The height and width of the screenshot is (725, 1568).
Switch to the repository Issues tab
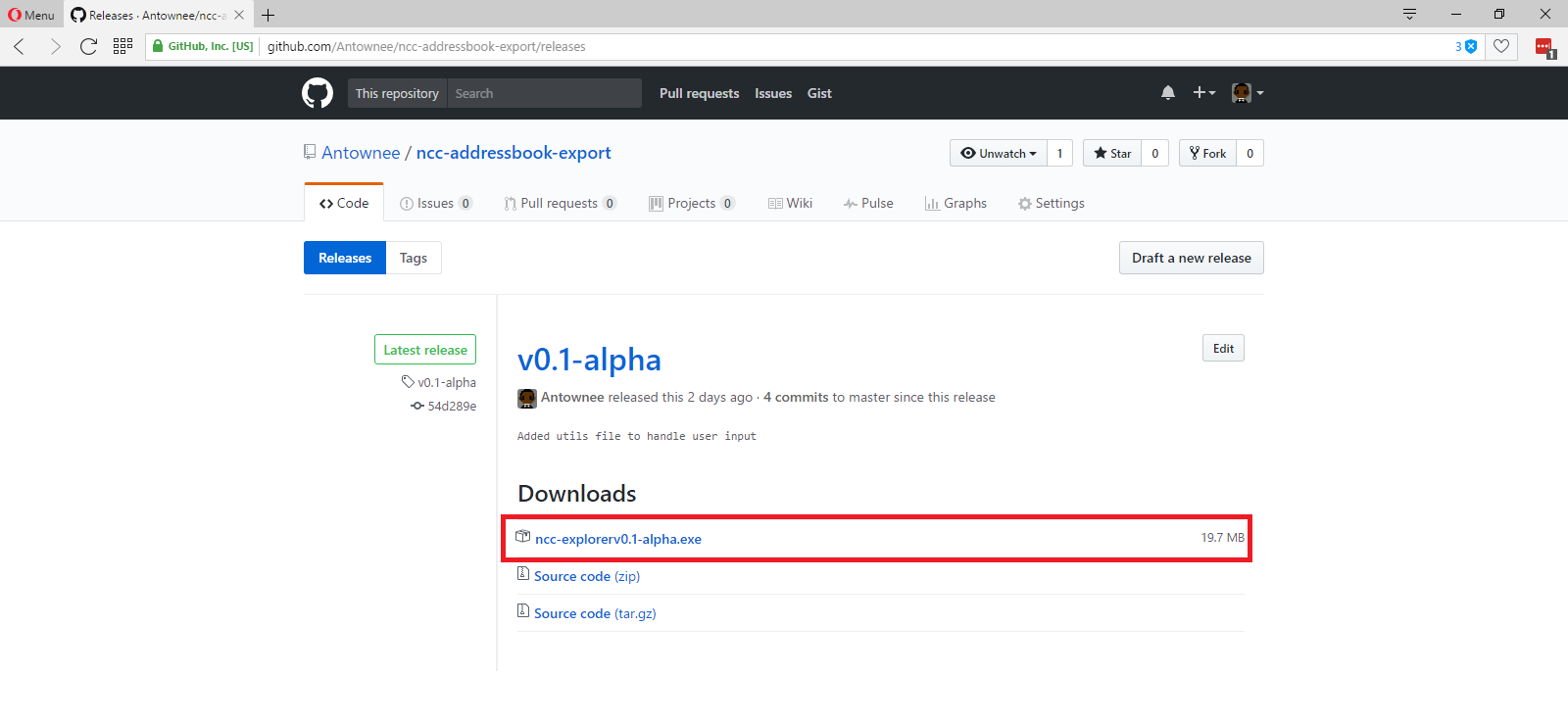pos(436,203)
